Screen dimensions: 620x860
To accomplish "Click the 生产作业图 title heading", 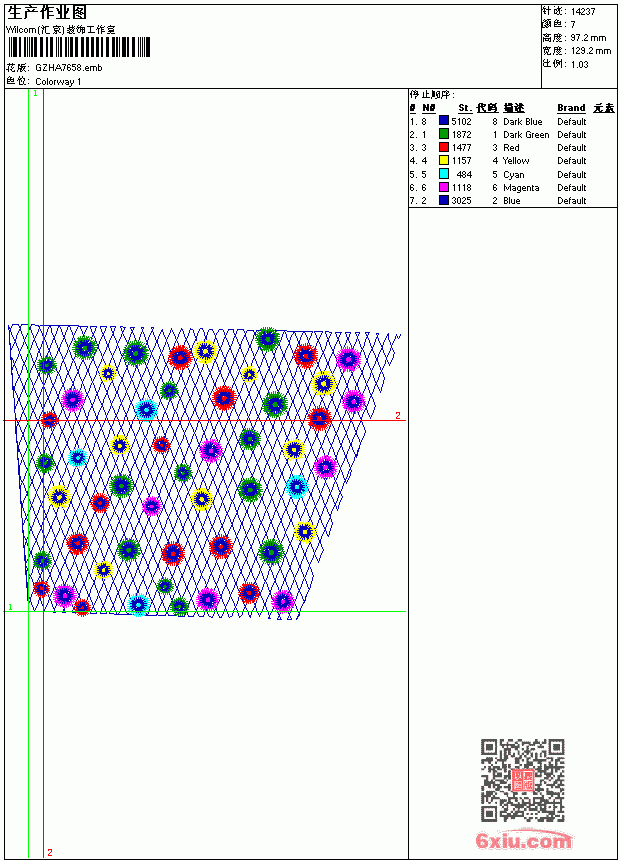I will (x=47, y=13).
